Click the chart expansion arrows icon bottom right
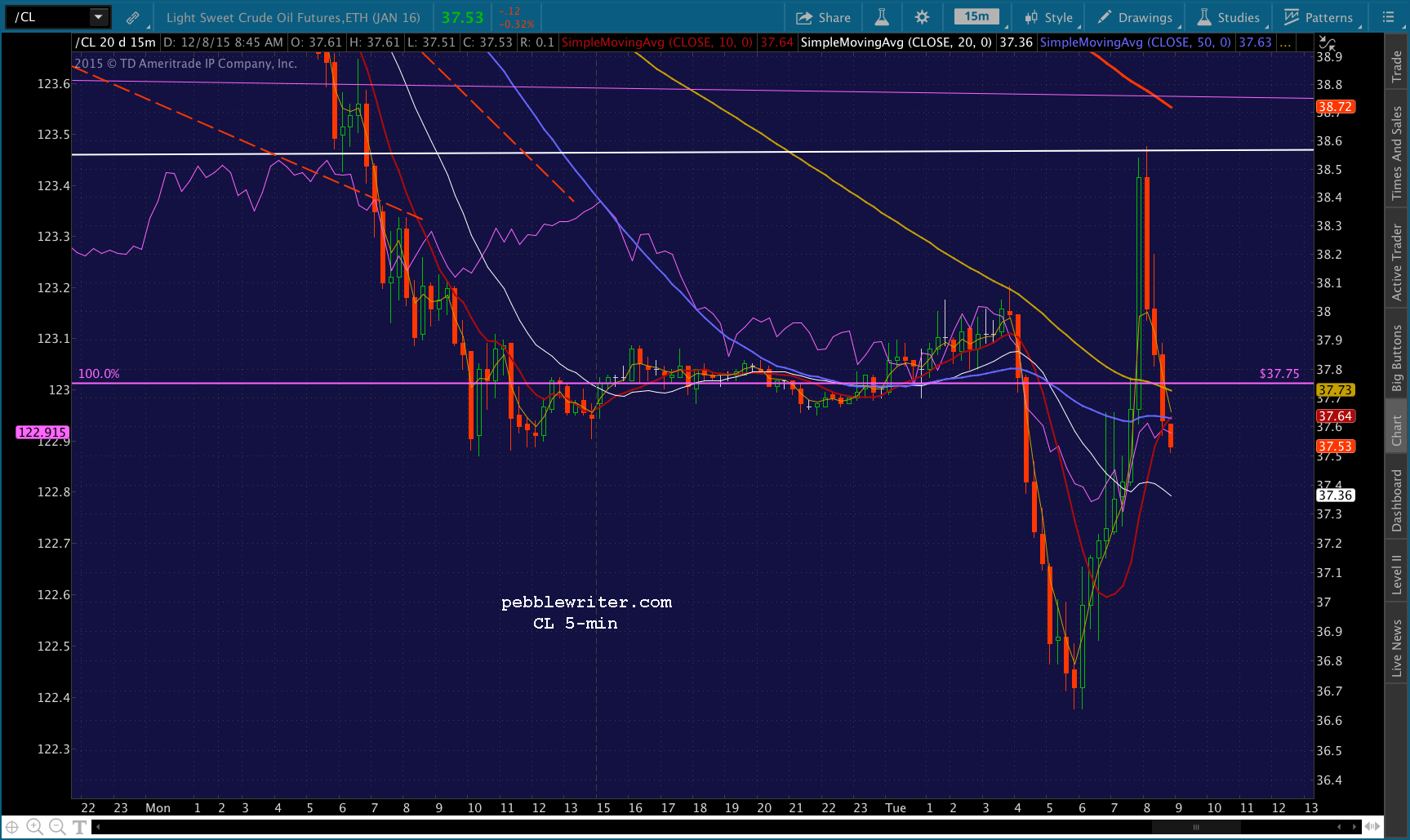Viewport: 1410px width, 840px height. 1373,827
